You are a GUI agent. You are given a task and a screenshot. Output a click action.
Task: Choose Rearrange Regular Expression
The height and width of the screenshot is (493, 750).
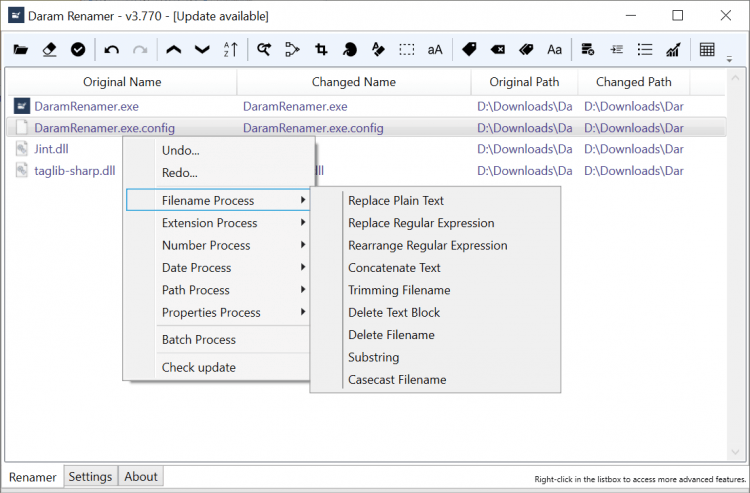(435, 245)
